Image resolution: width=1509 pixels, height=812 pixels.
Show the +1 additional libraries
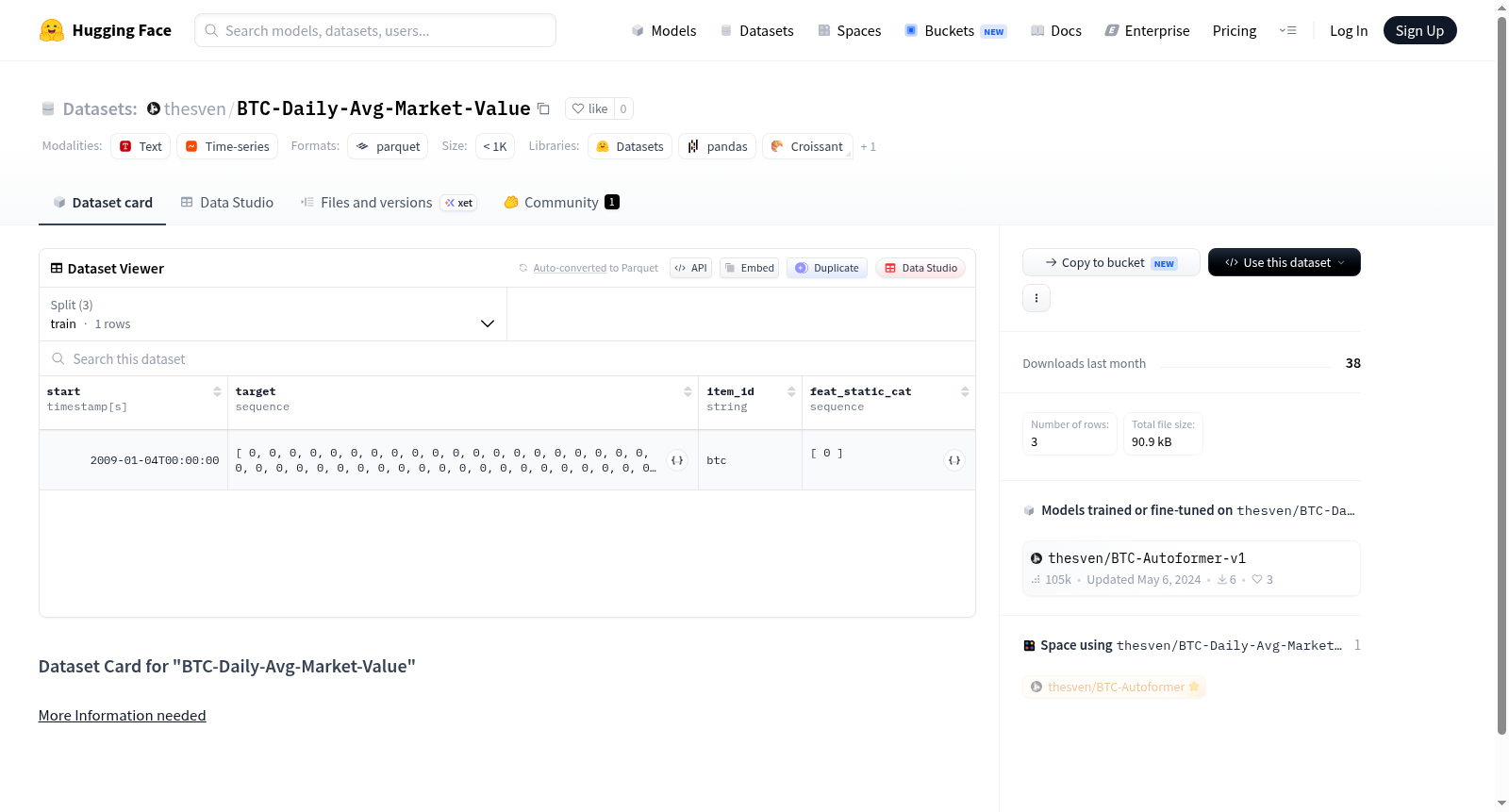868,146
